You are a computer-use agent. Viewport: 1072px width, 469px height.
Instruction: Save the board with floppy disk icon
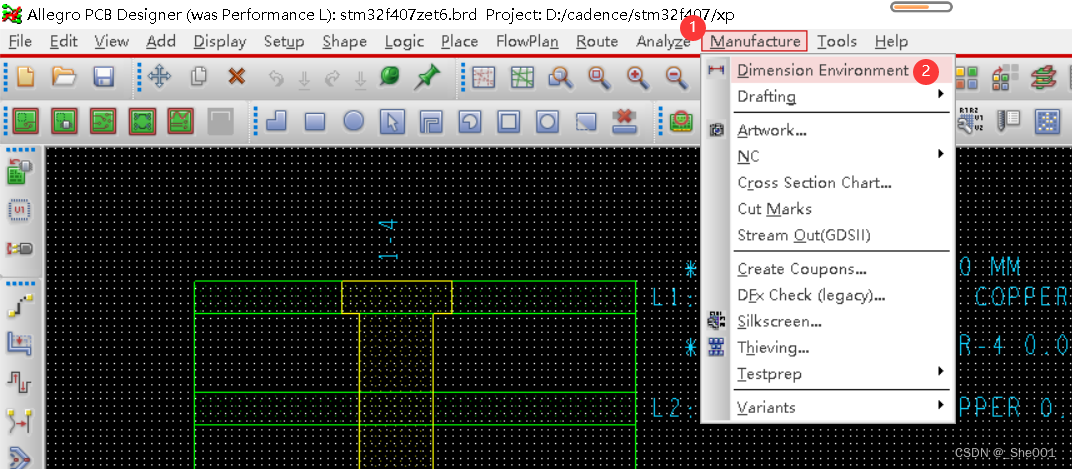tap(102, 76)
